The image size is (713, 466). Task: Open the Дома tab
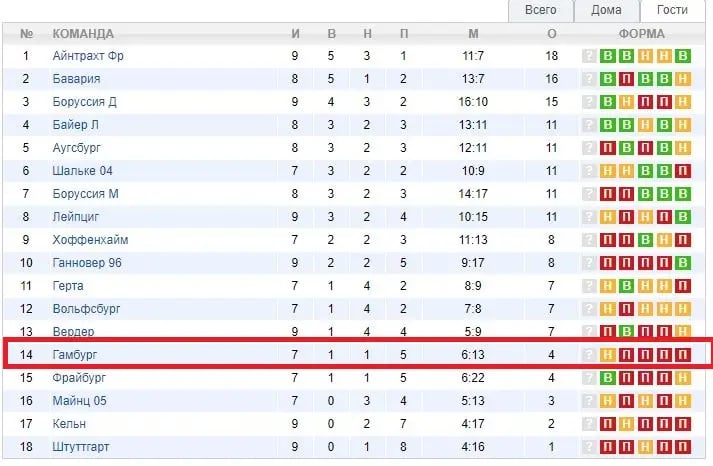[606, 10]
